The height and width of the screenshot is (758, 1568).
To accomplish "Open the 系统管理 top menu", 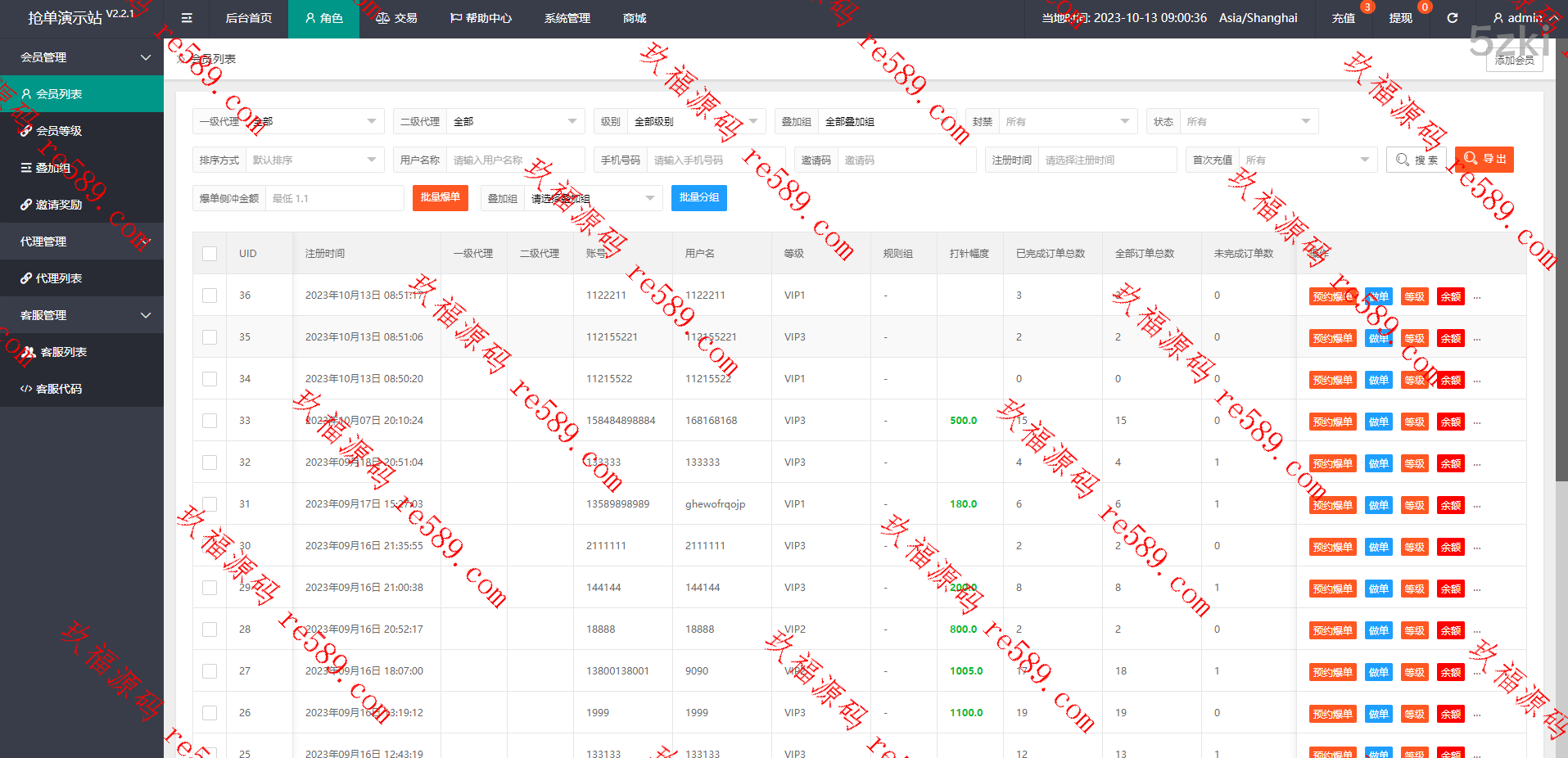I will 567,18.
